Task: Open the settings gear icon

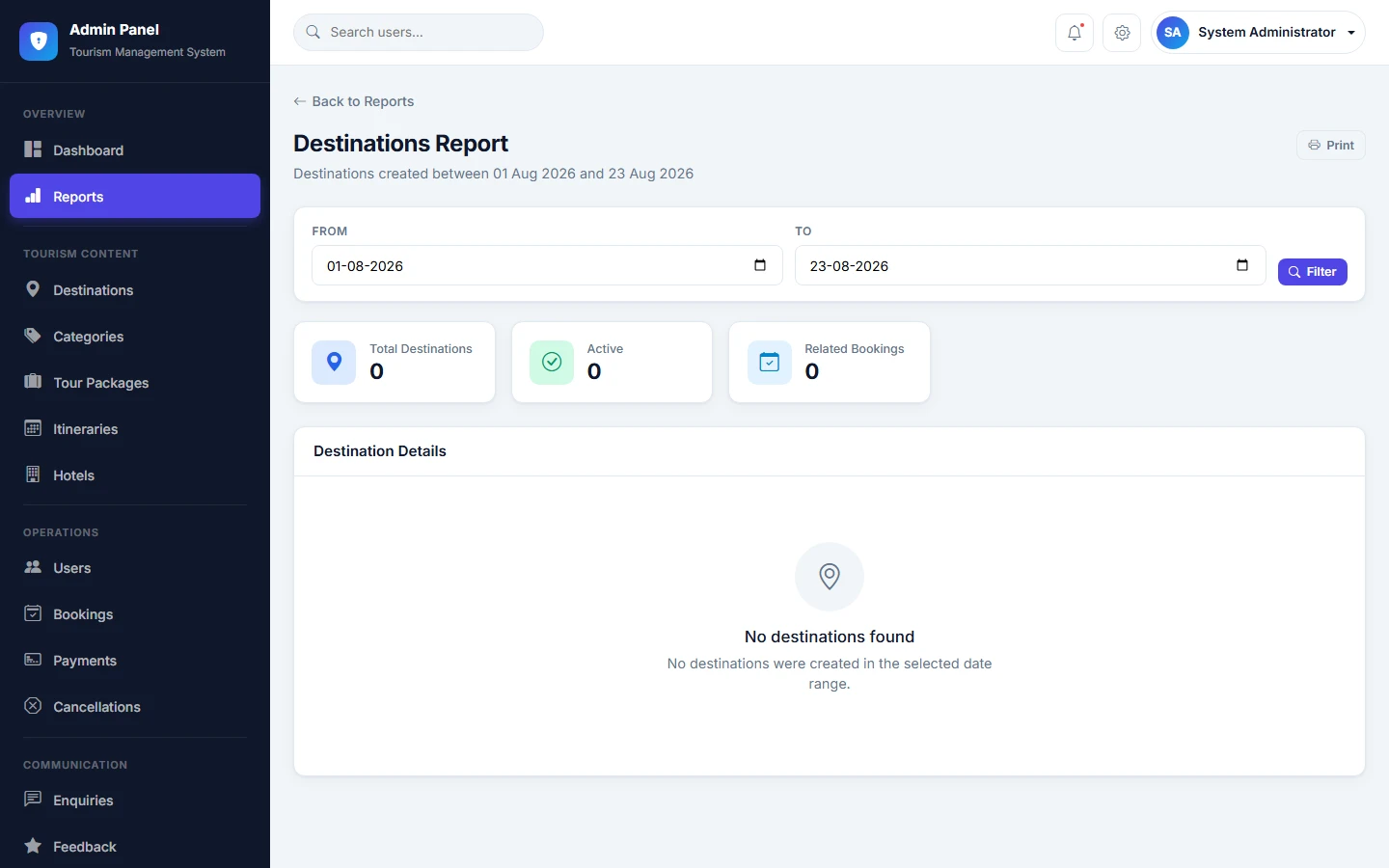Action: click(x=1122, y=33)
